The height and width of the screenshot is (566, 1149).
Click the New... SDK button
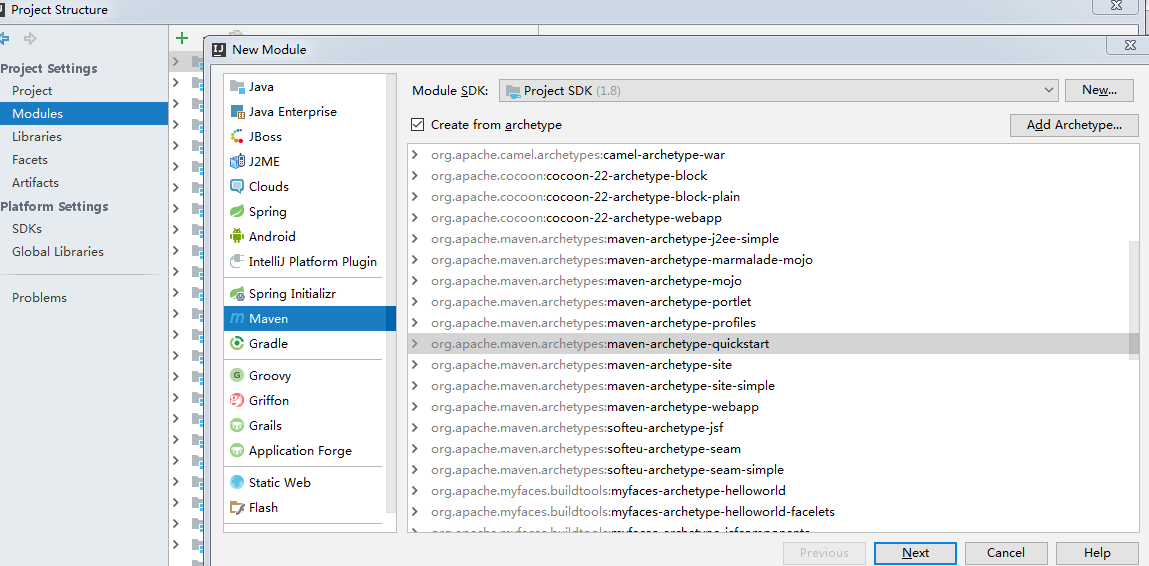1099,91
